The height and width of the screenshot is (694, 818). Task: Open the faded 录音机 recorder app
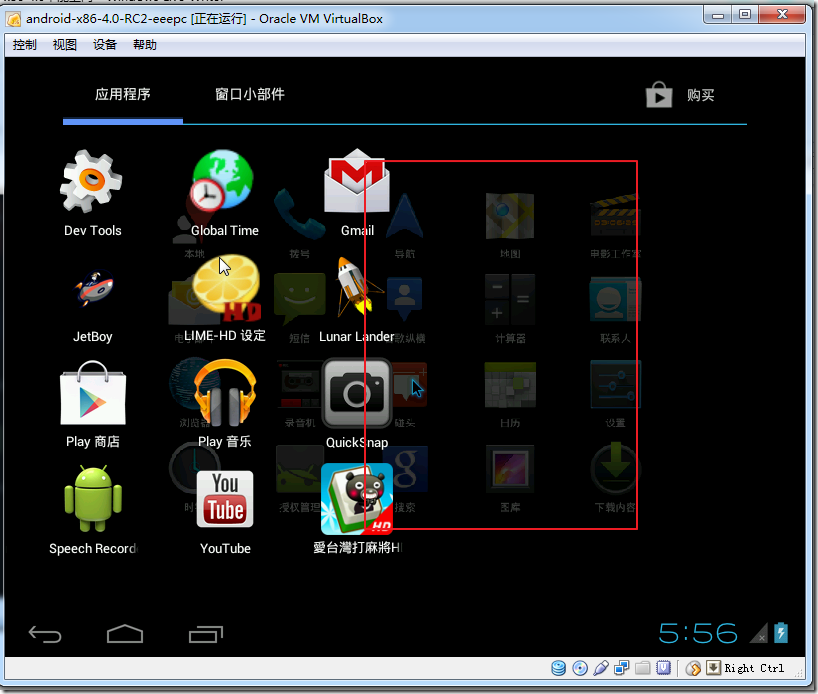tap(299, 385)
